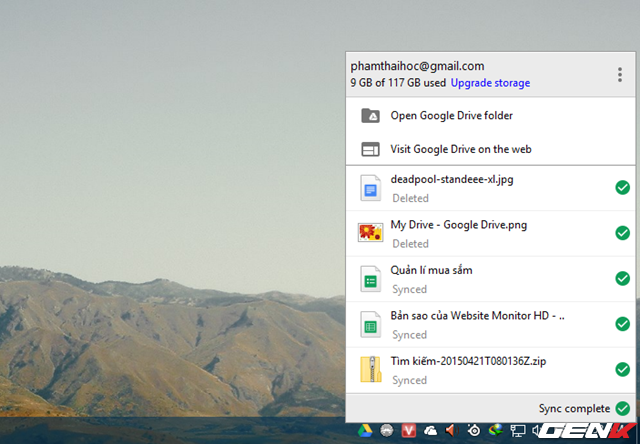The height and width of the screenshot is (444, 640).
Task: Click the Google Drive tray icon
Action: (366, 431)
